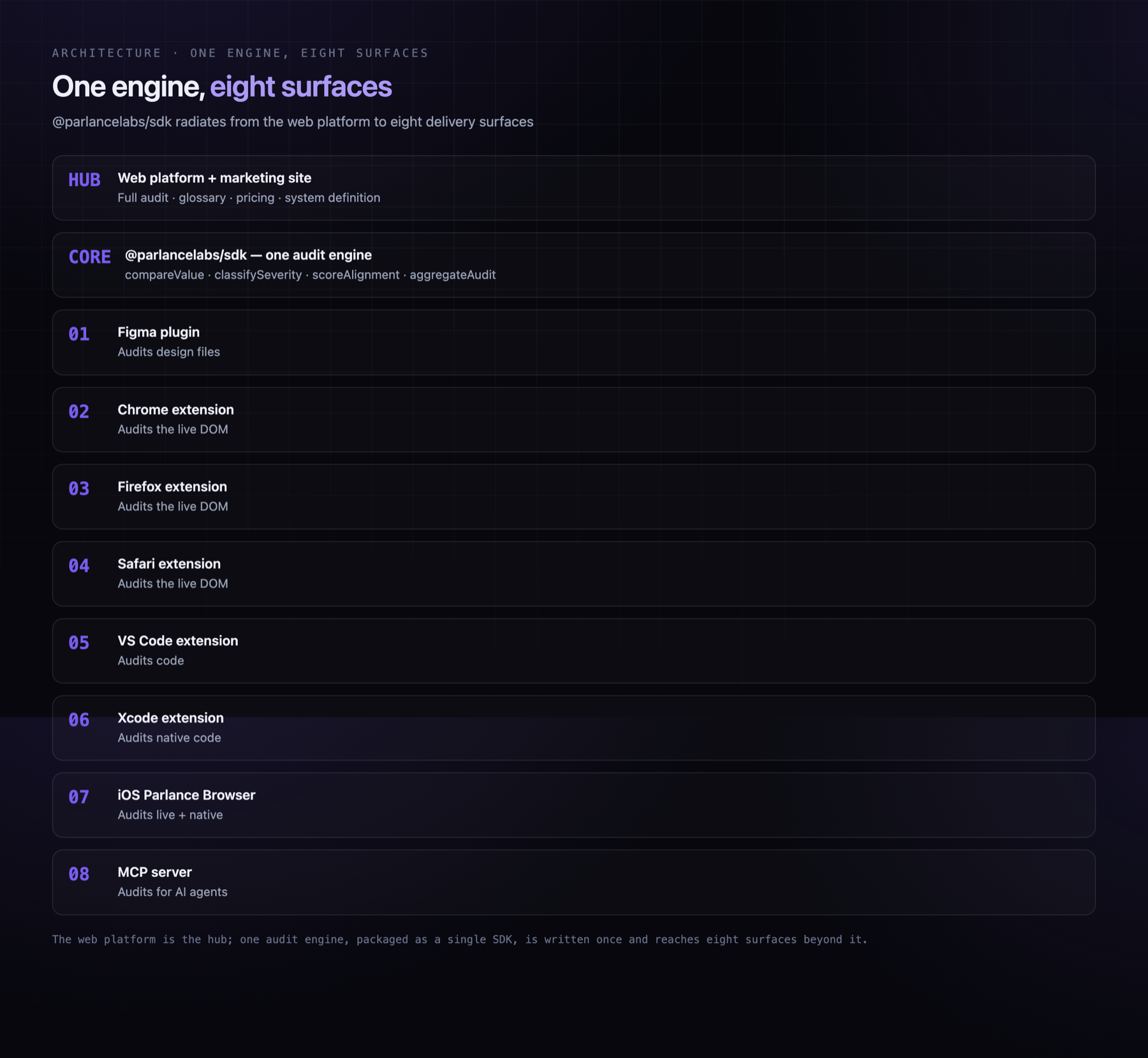Open the Figma plugin card
Image resolution: width=1148 pixels, height=1058 pixels.
[x=573, y=342]
